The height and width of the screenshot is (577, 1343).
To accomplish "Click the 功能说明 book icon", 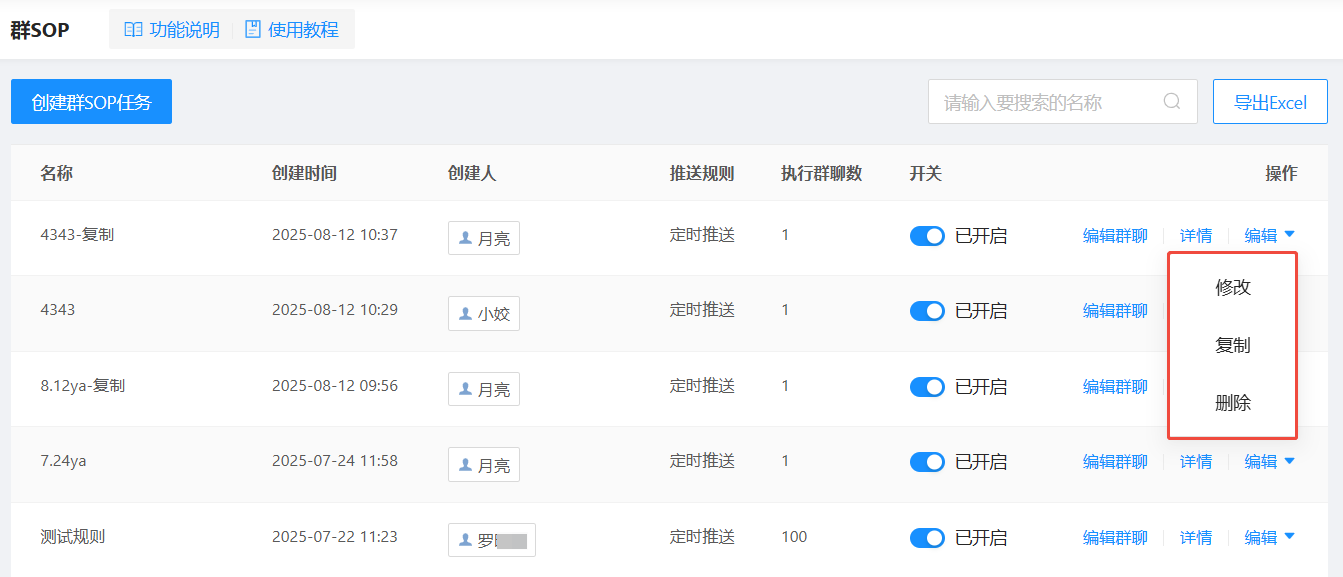I will pyautogui.click(x=133, y=29).
